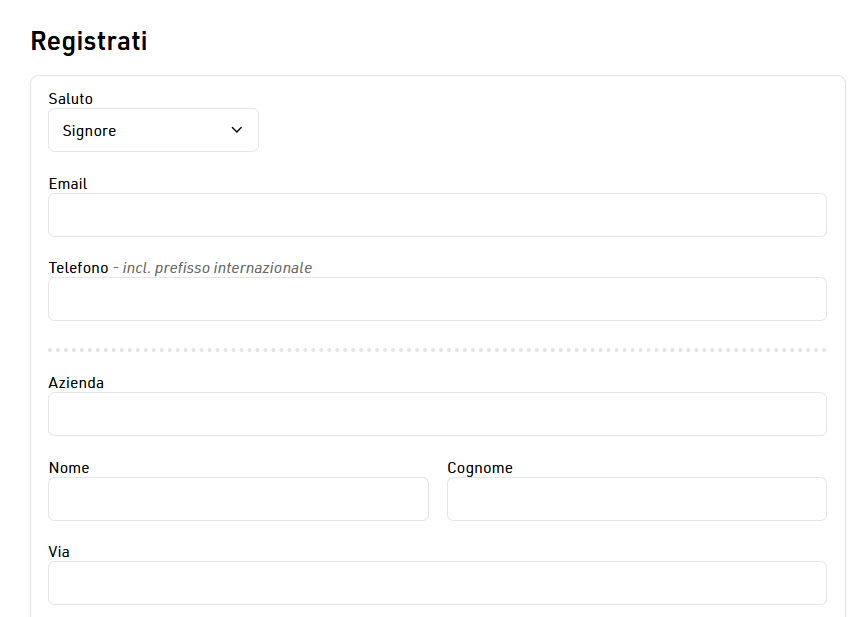
Task: Select the Azienda input field
Action: (x=437, y=414)
